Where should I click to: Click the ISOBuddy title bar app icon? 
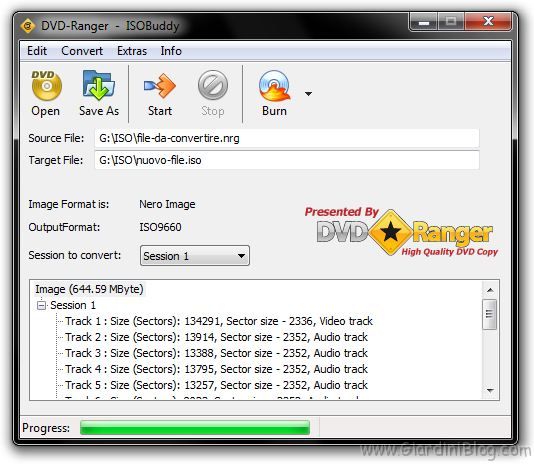coord(28,26)
